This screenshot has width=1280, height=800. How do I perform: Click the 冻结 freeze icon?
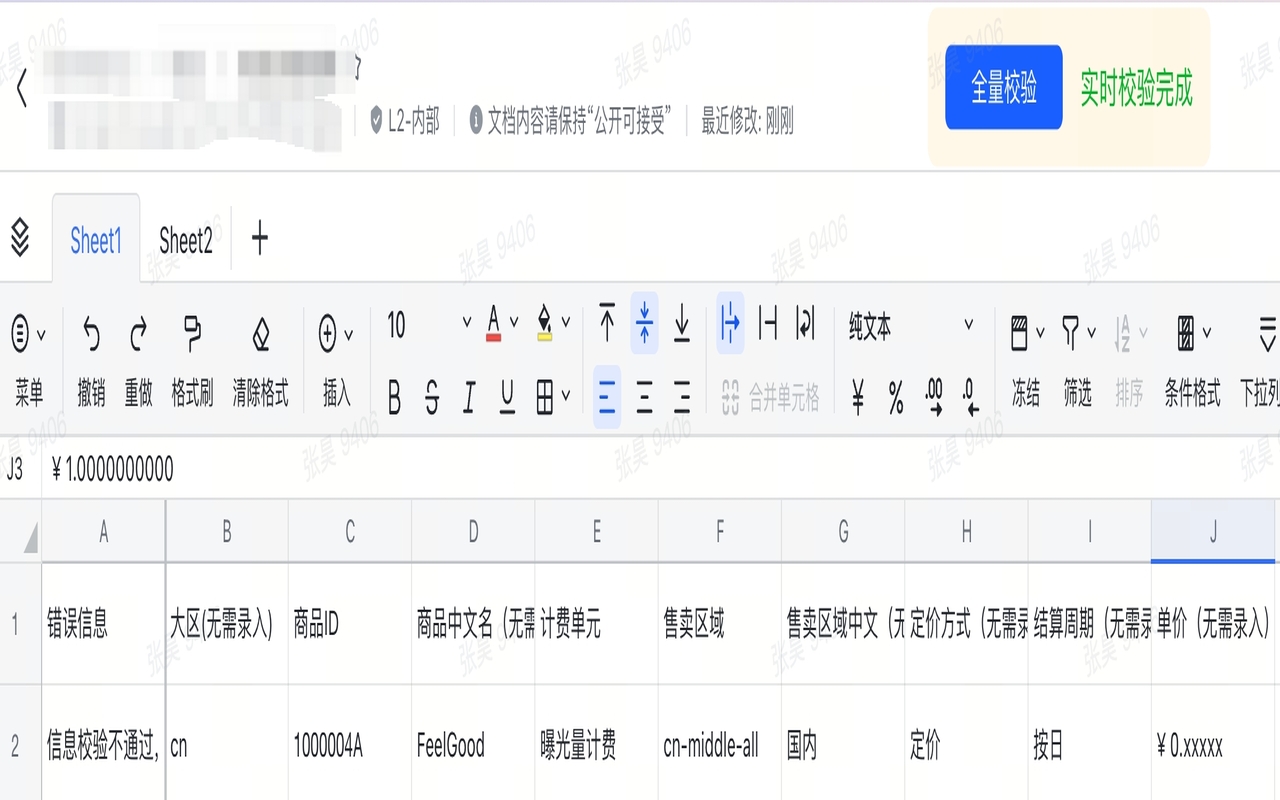tap(1020, 335)
